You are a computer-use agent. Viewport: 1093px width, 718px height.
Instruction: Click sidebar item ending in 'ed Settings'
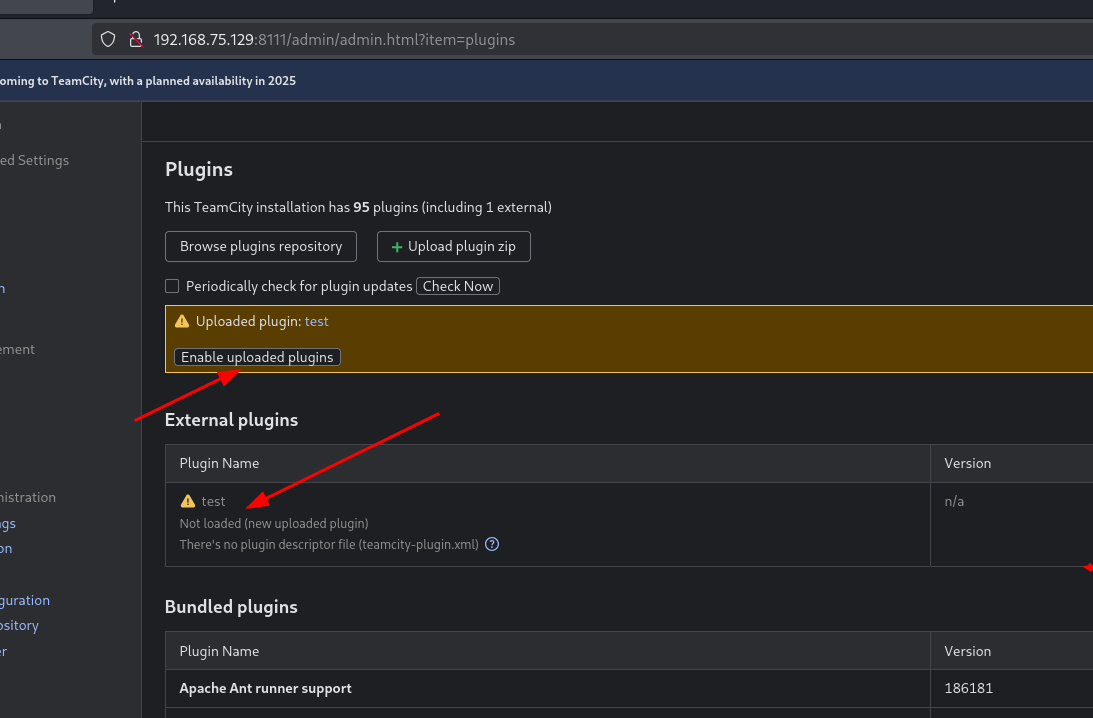pos(35,160)
